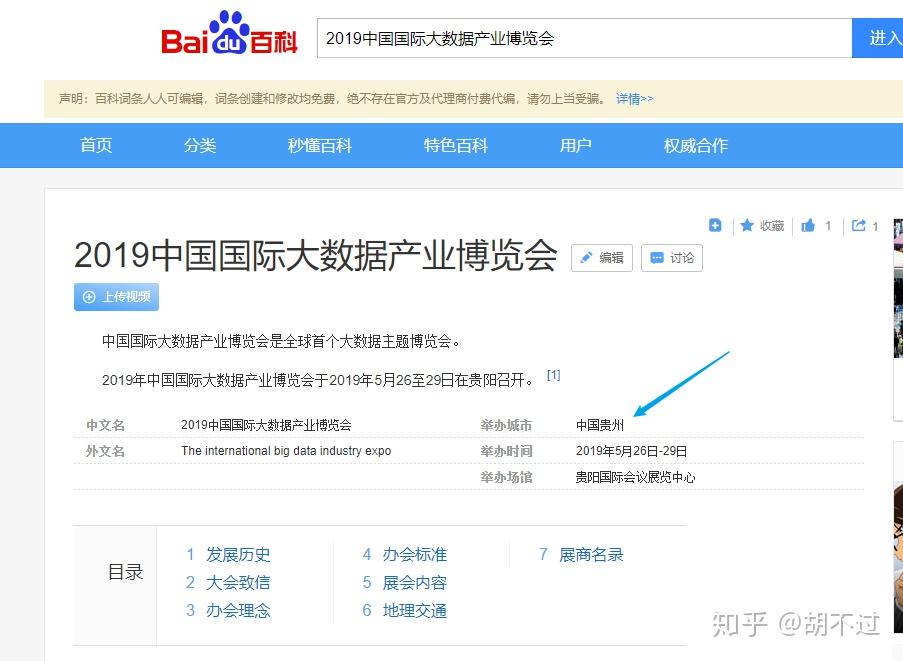This screenshot has width=903, height=661.
Task: Go to 首页 in navigation bar
Action: tap(96, 145)
